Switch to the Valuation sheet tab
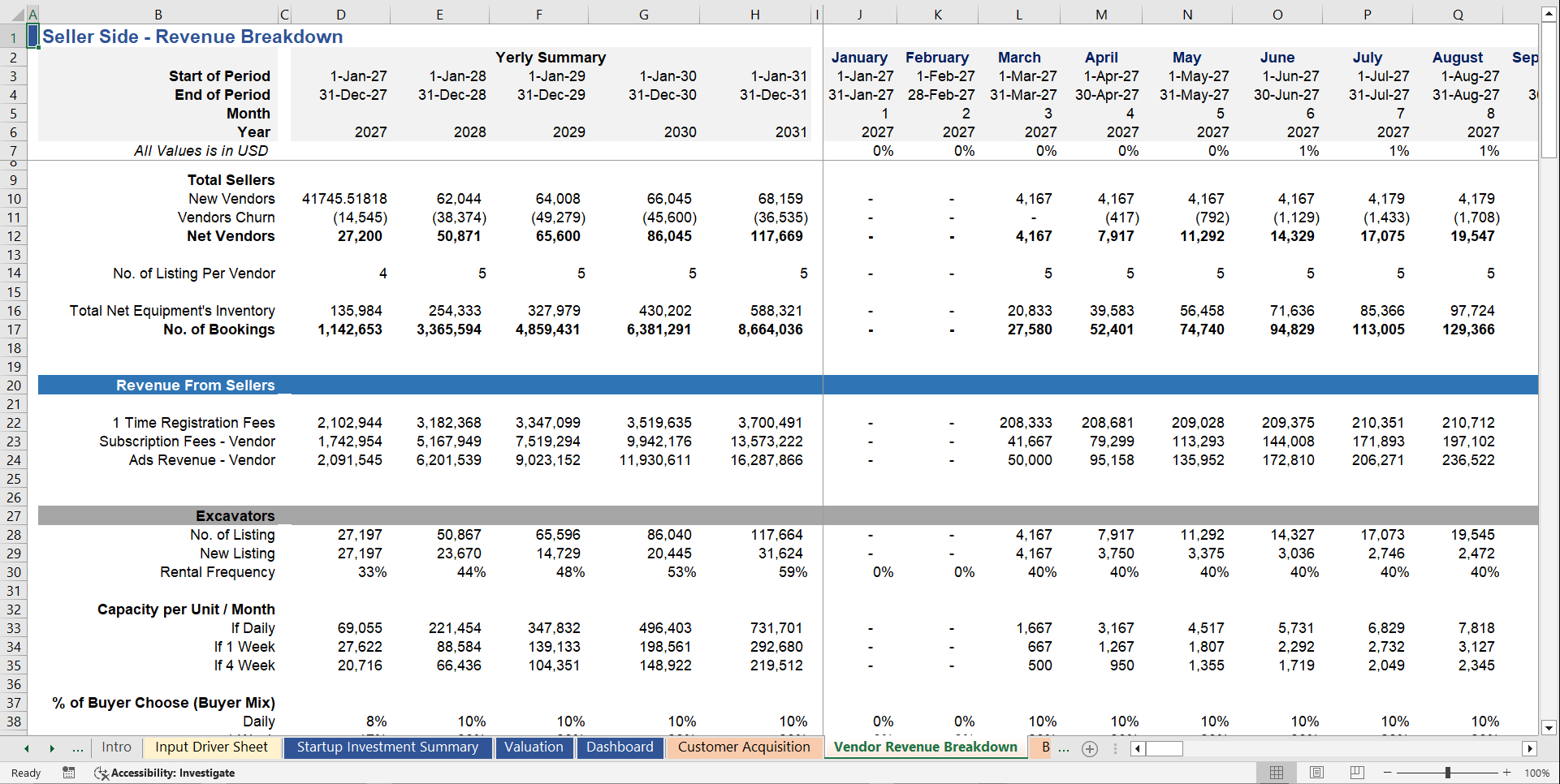This screenshot has width=1560, height=784. tap(534, 747)
